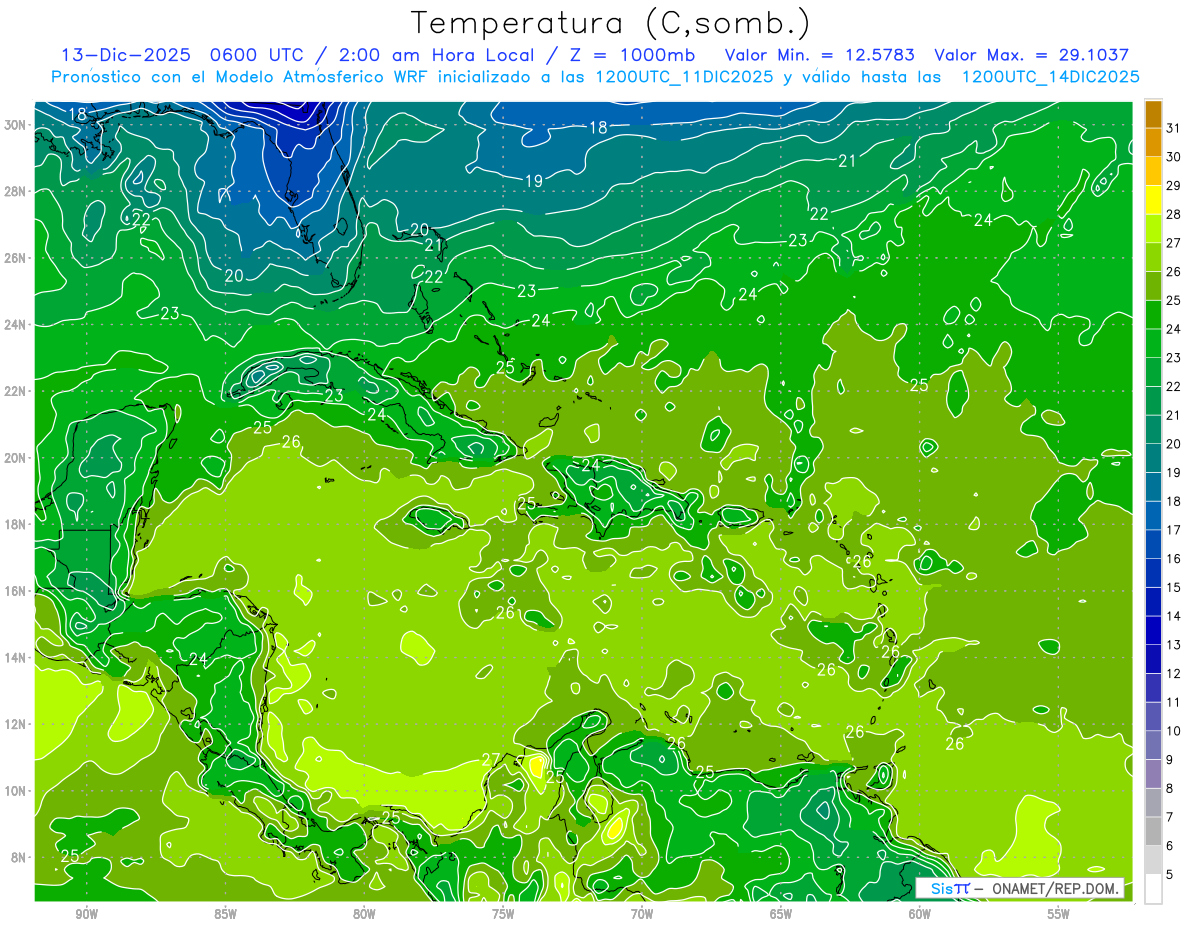Click the 80W longitude label
This screenshot has height=927, width=1200.
click(x=364, y=914)
